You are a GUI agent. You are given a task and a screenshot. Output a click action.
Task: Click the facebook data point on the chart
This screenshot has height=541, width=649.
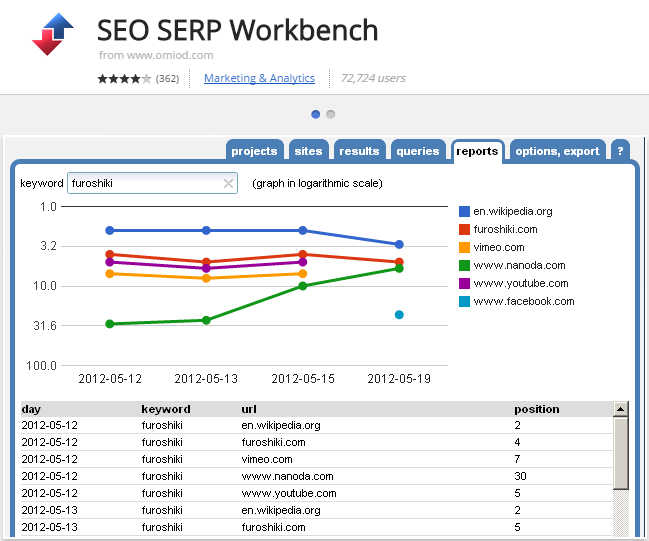pyautogui.click(x=399, y=315)
